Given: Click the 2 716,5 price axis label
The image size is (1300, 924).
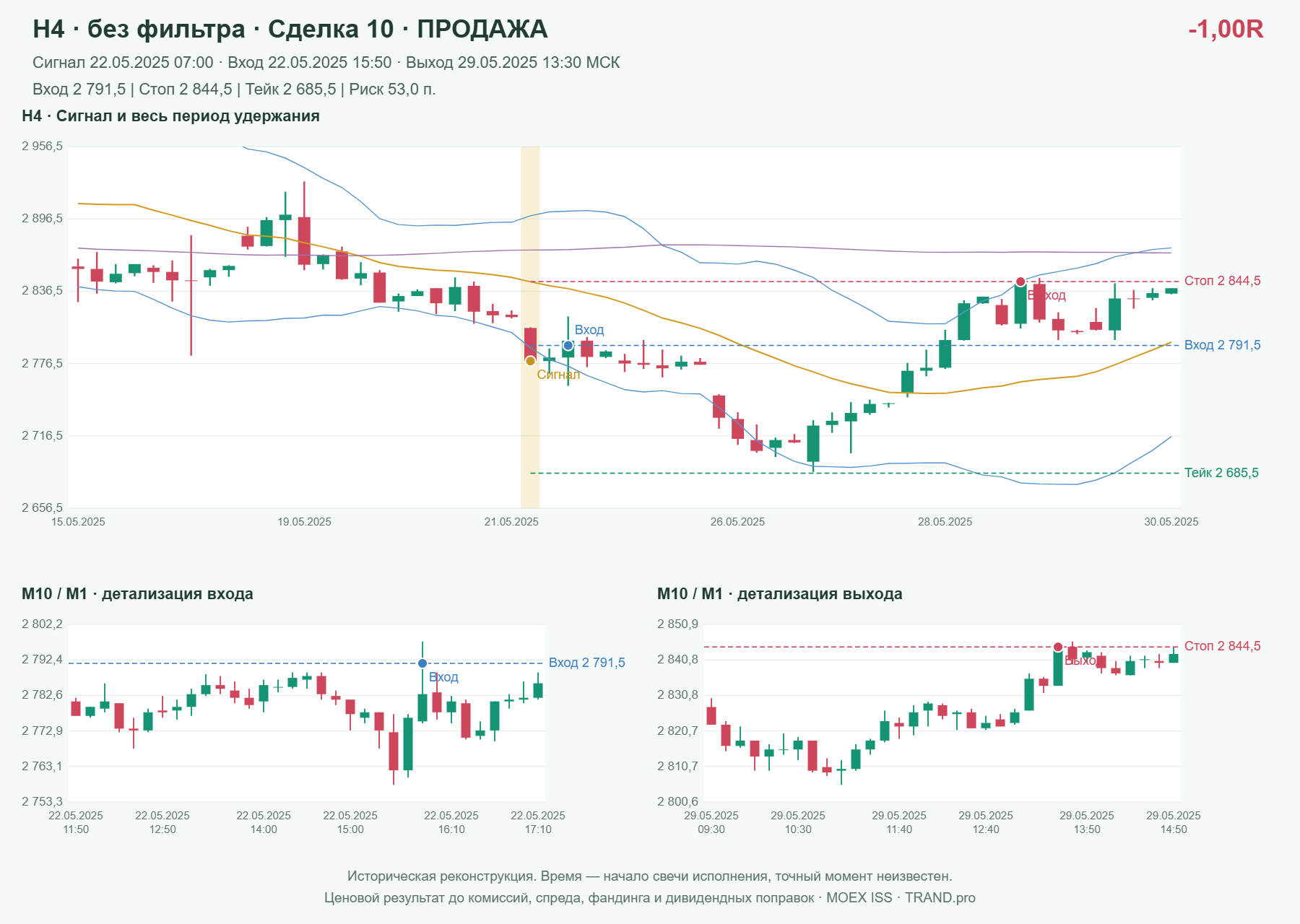Looking at the screenshot, I should 42,436.
